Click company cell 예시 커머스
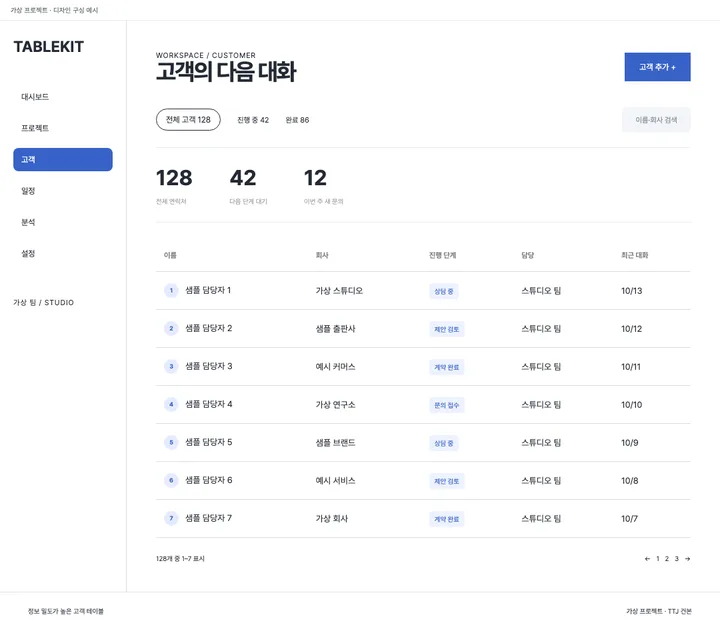Image resolution: width=720 pixels, height=629 pixels. click(x=336, y=367)
